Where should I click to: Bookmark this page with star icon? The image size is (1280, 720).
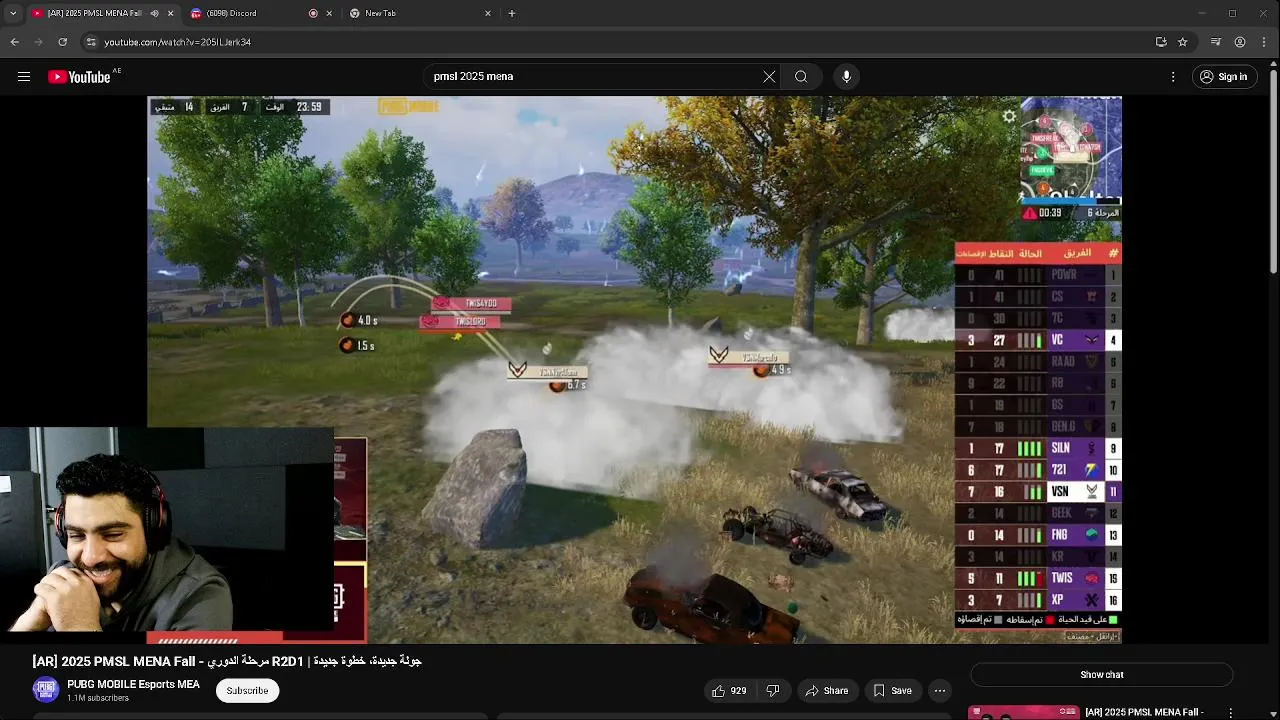click(x=1183, y=42)
